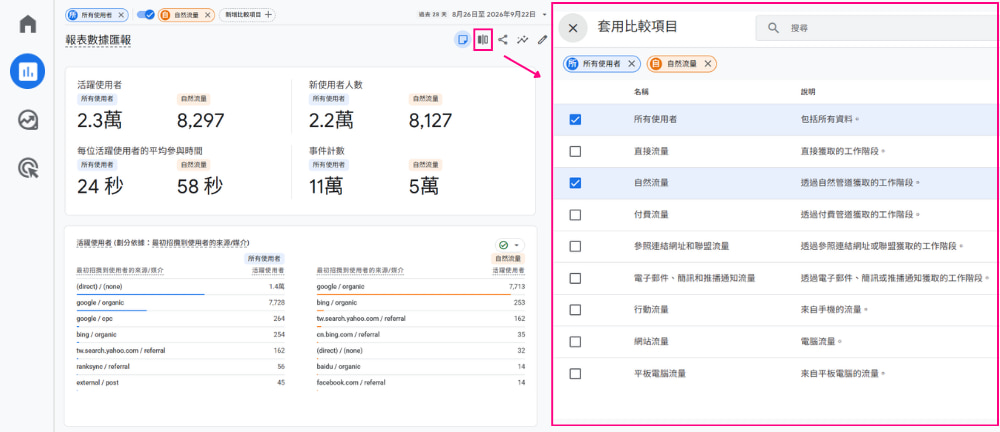Open the Home icon in sidebar
This screenshot has width=1000, height=432.
pyautogui.click(x=27, y=24)
